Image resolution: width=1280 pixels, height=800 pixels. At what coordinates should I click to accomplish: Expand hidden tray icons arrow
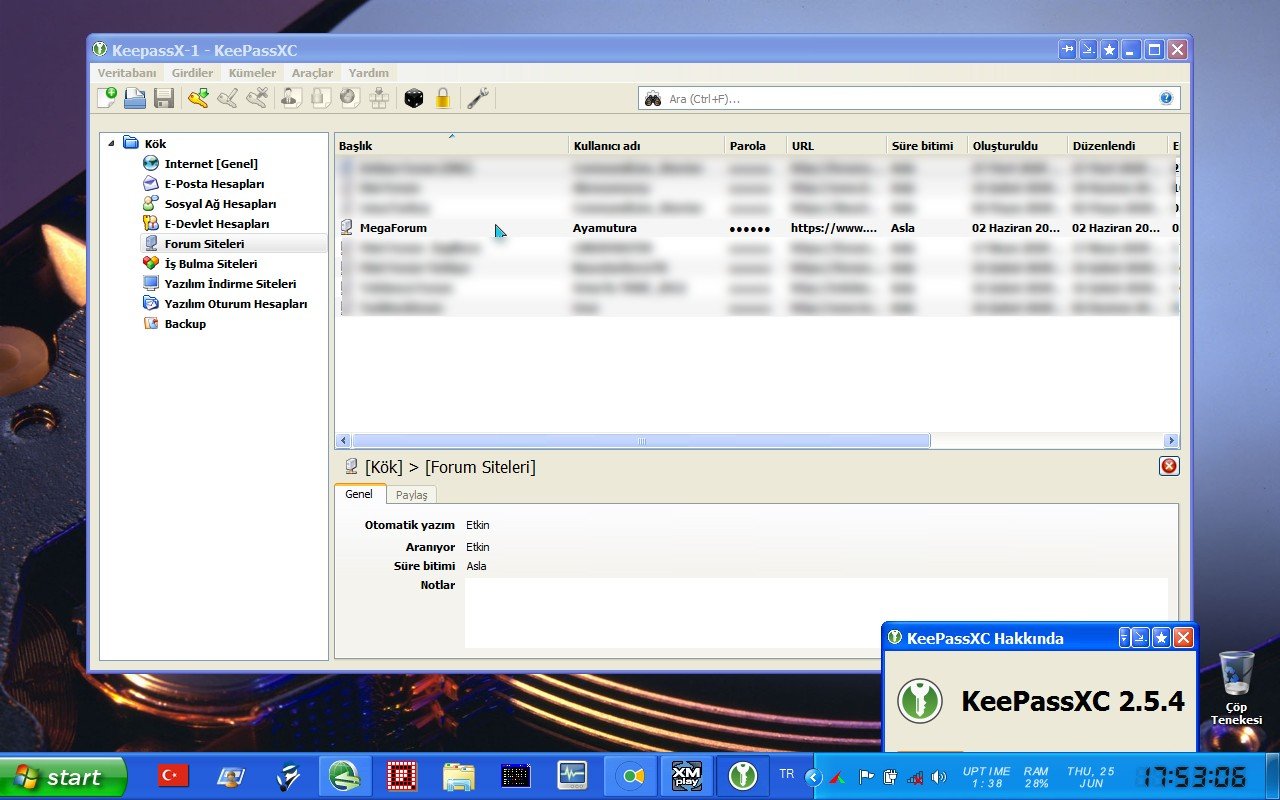813,777
